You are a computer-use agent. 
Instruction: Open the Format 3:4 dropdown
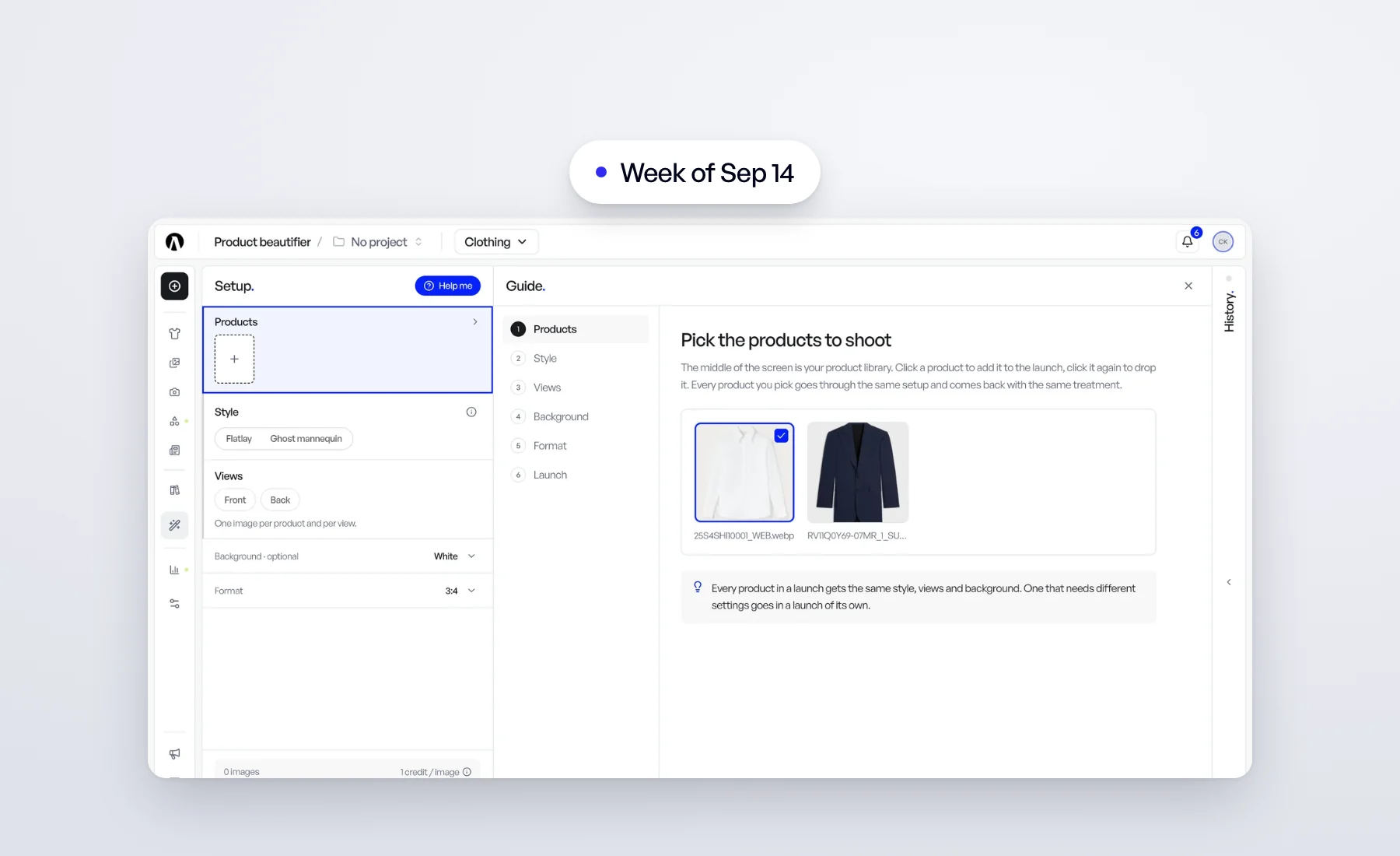(x=460, y=591)
